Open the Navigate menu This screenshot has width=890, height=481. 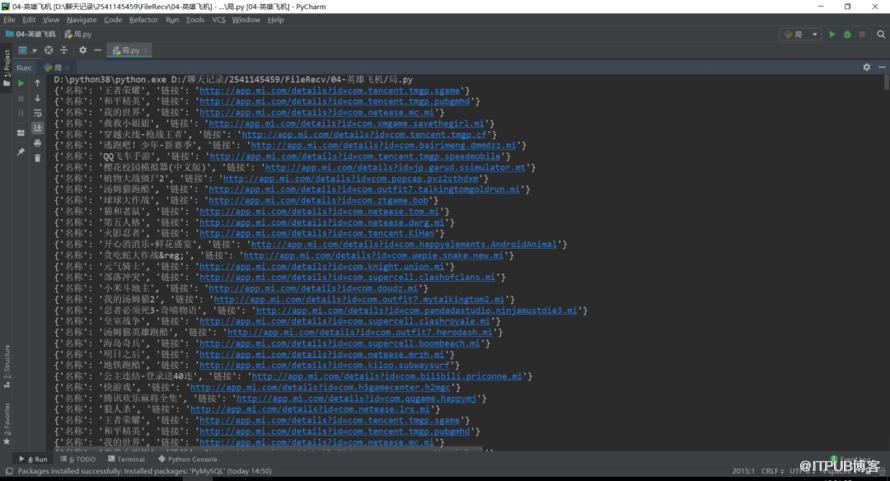(81, 20)
